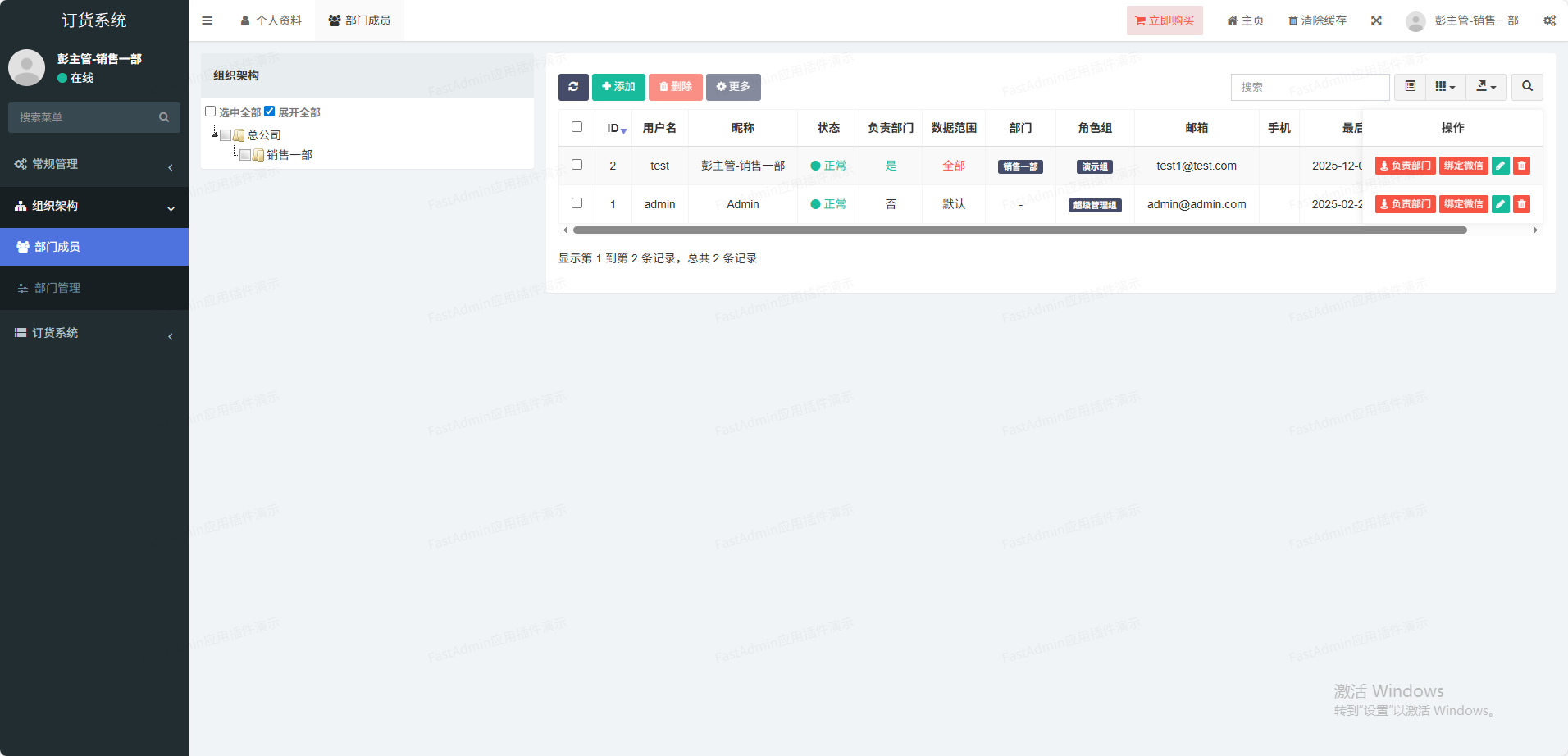Toggle the sidebar hamburger menu icon
Viewport: 1568px width, 756px height.
pyautogui.click(x=207, y=20)
